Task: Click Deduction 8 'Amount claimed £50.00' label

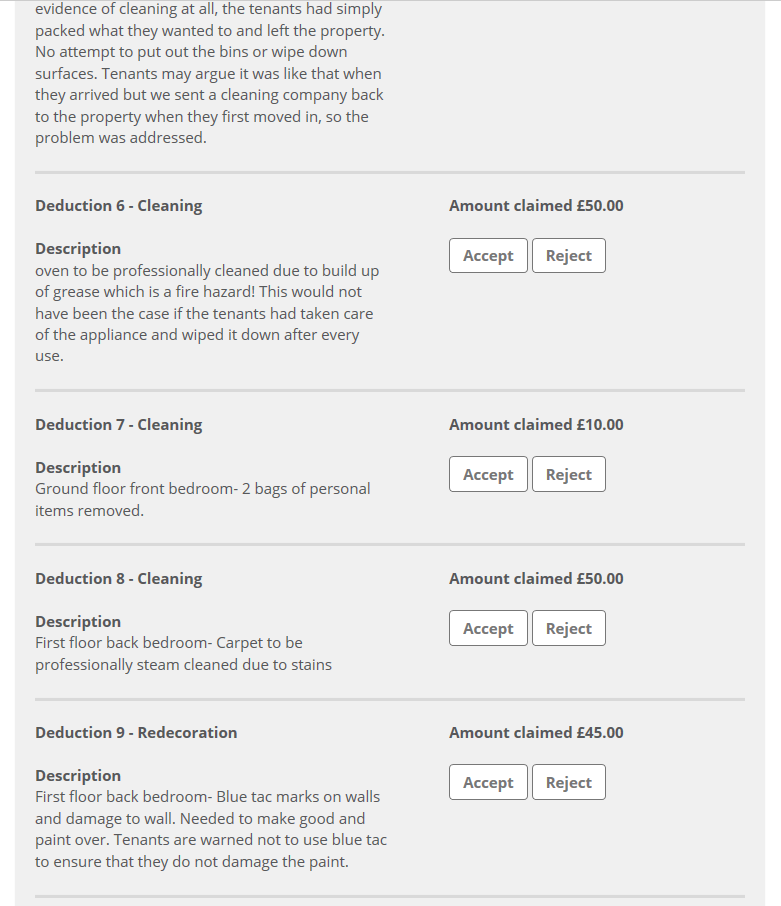Action: (x=536, y=579)
